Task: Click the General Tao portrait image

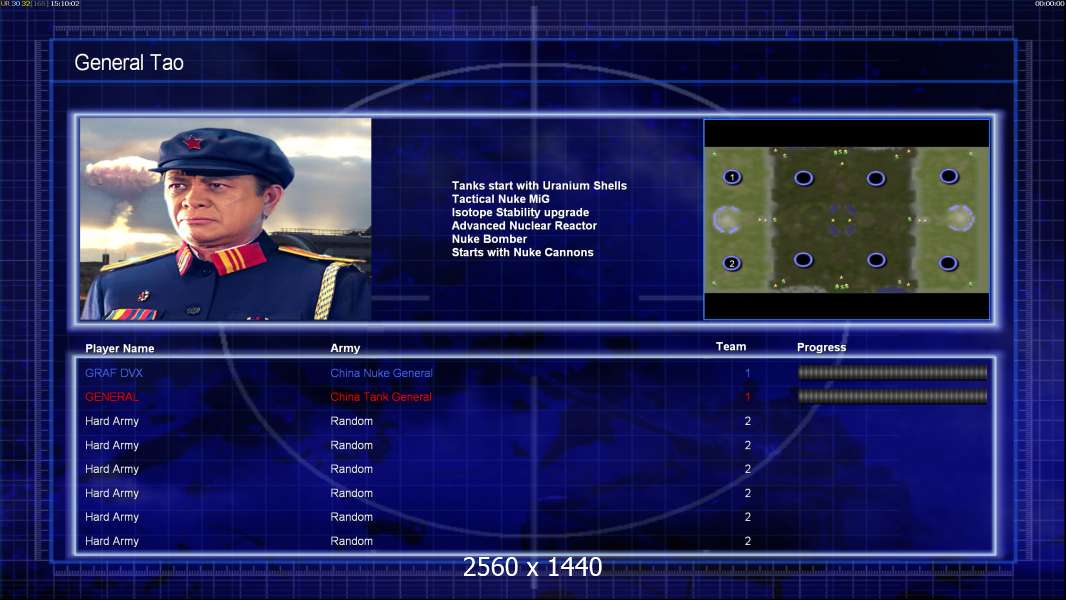Action: point(226,219)
